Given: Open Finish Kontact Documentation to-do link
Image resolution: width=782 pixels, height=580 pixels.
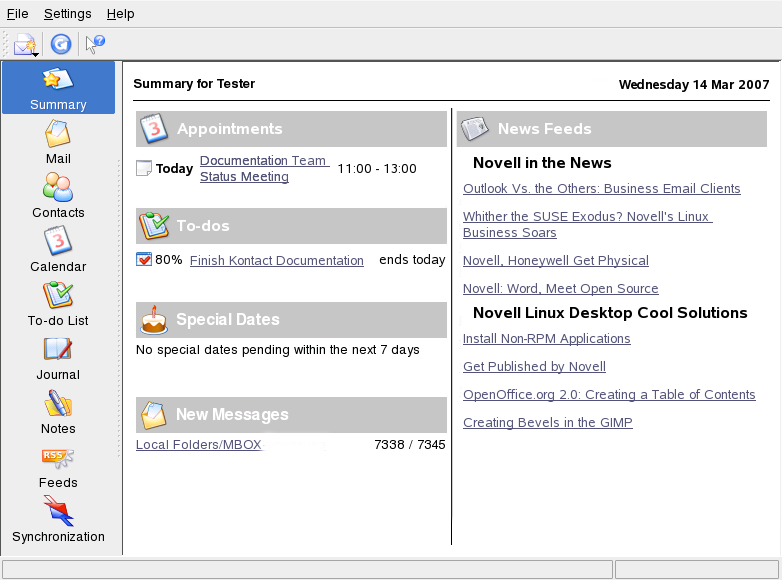Looking at the screenshot, I should 277,260.
